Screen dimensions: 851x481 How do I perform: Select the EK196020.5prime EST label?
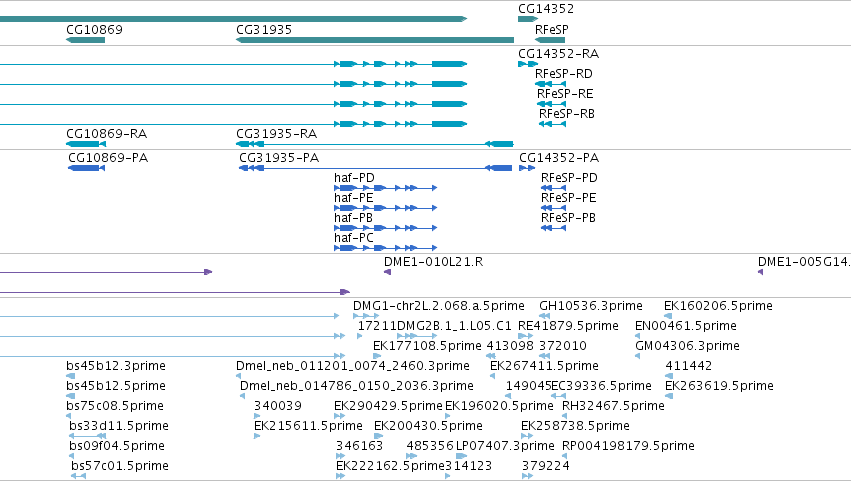click(499, 406)
